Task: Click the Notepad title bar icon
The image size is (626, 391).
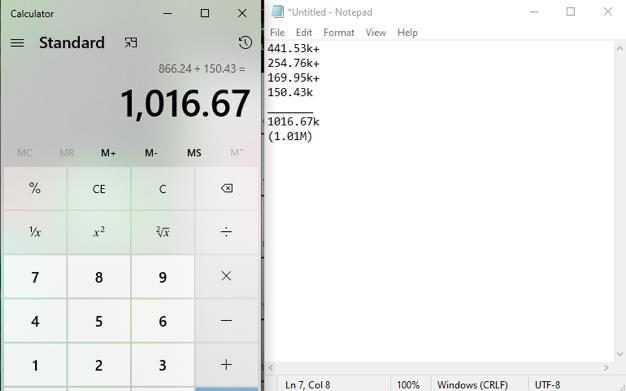Action: pos(277,12)
